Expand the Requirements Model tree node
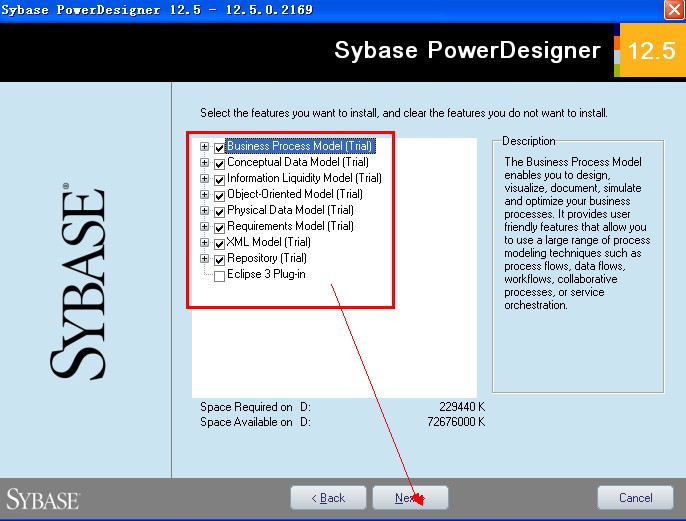 click(204, 226)
